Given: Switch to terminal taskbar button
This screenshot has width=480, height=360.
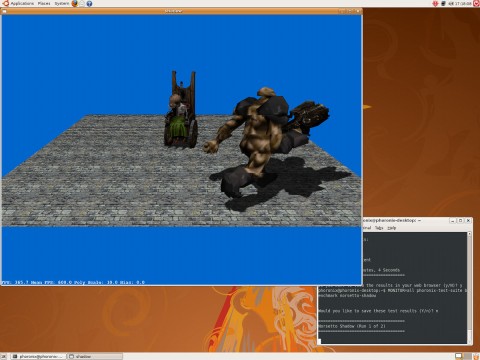Looking at the screenshot, I should tap(38, 356).
